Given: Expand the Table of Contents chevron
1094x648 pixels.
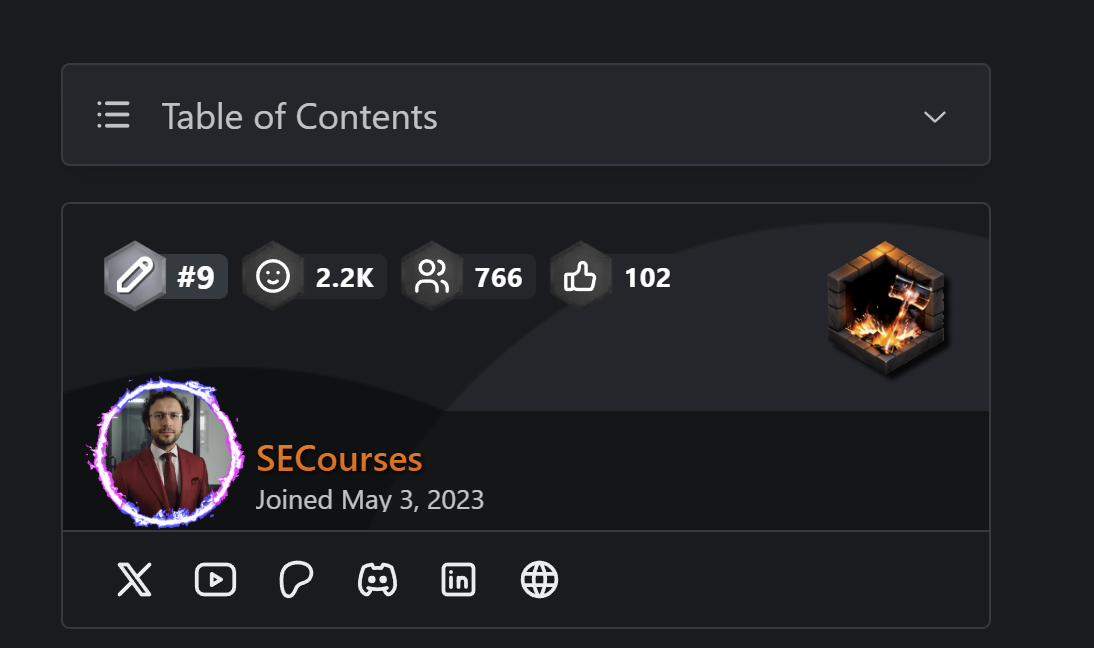Looking at the screenshot, I should click(x=934, y=117).
